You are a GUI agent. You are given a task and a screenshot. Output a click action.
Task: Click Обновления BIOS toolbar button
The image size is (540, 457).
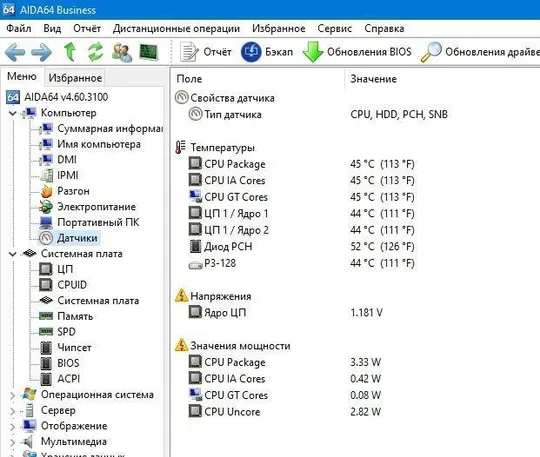[x=357, y=52]
